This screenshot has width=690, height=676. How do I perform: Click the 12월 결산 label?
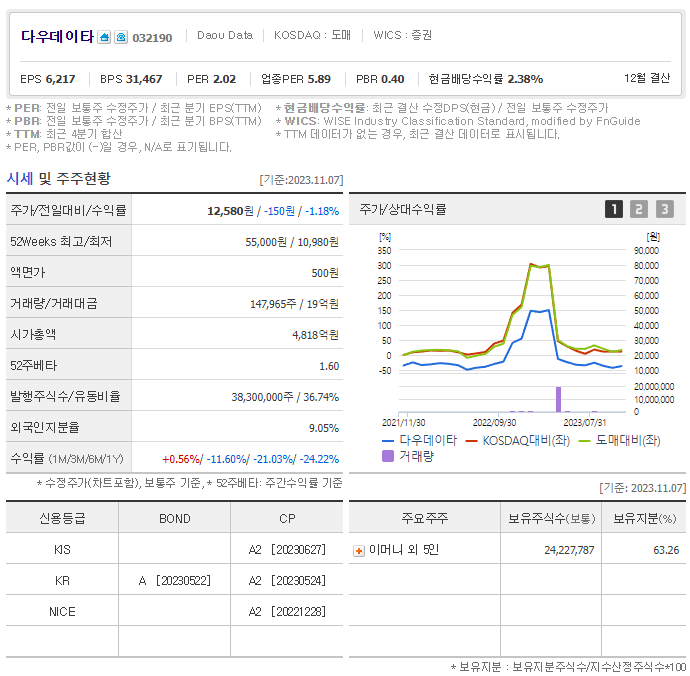[x=647, y=78]
